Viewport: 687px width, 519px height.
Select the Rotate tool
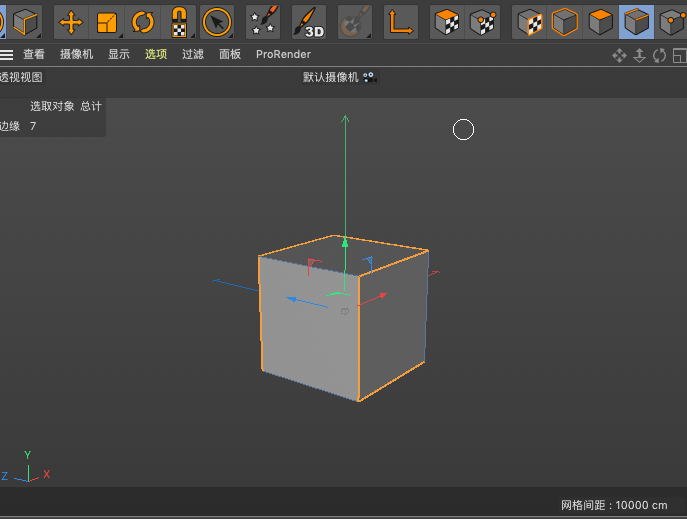[143, 22]
